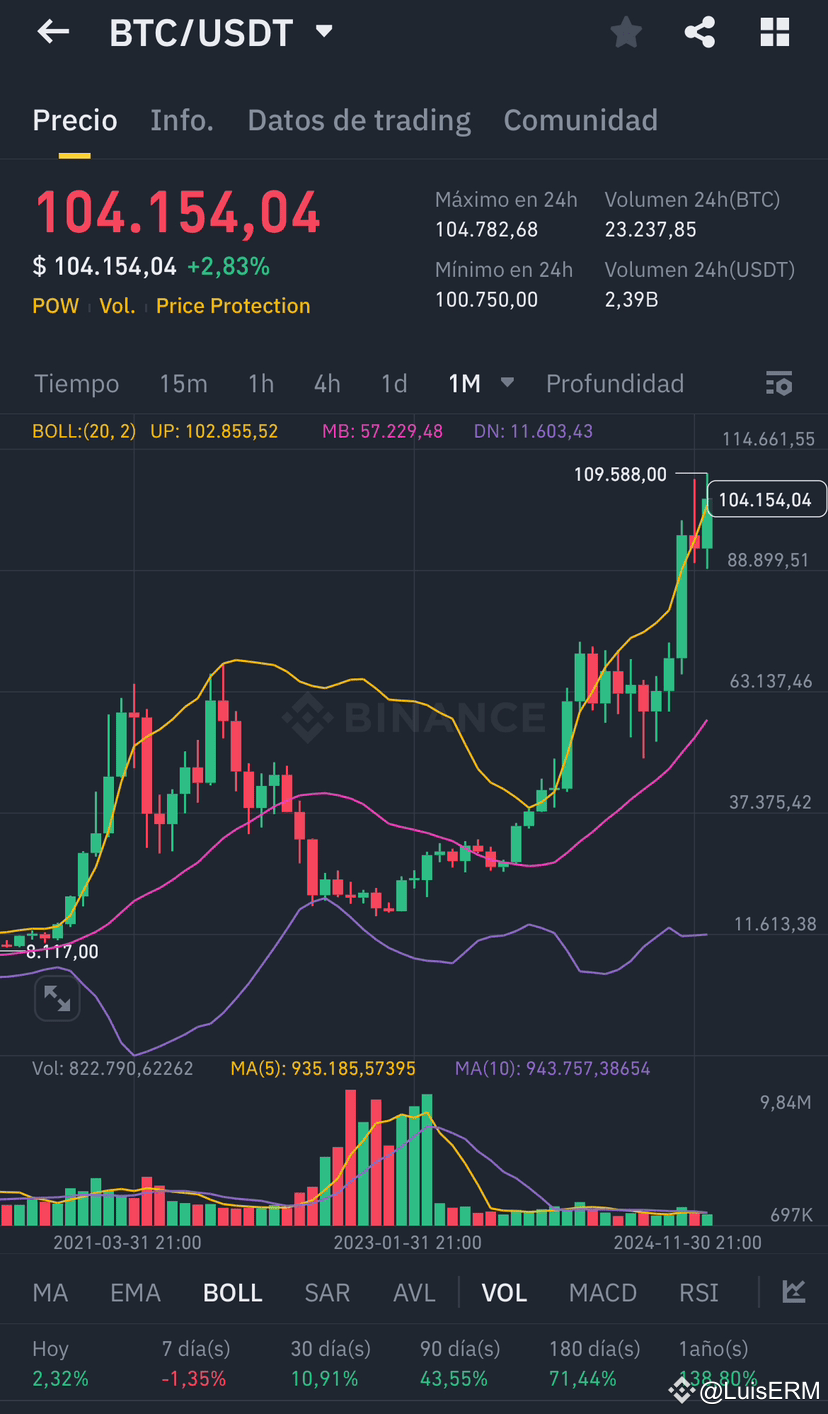Enable the MA indicator
This screenshot has height=1414, width=828.
point(50,1292)
